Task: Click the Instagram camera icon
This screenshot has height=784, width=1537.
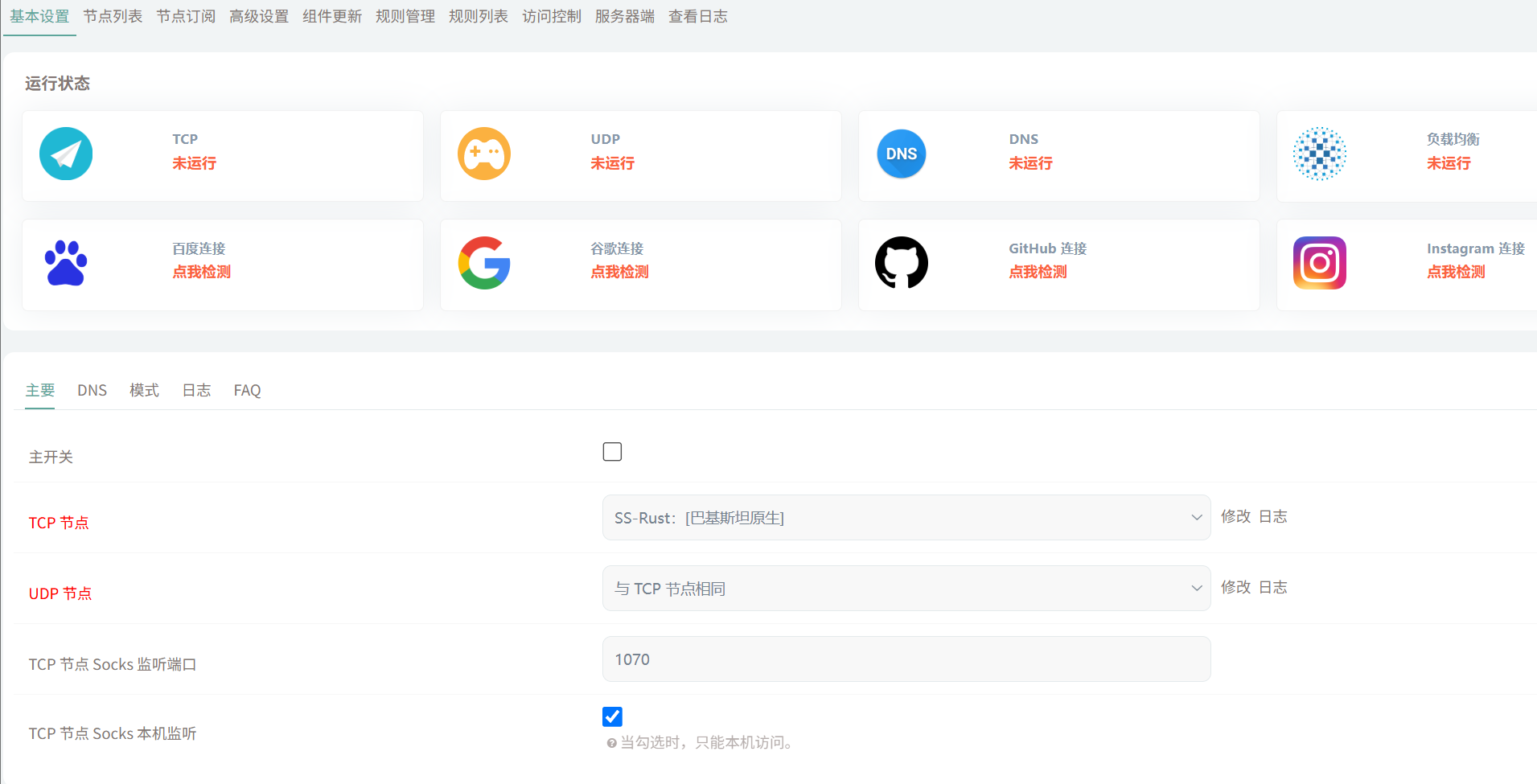Action: coord(1320,263)
